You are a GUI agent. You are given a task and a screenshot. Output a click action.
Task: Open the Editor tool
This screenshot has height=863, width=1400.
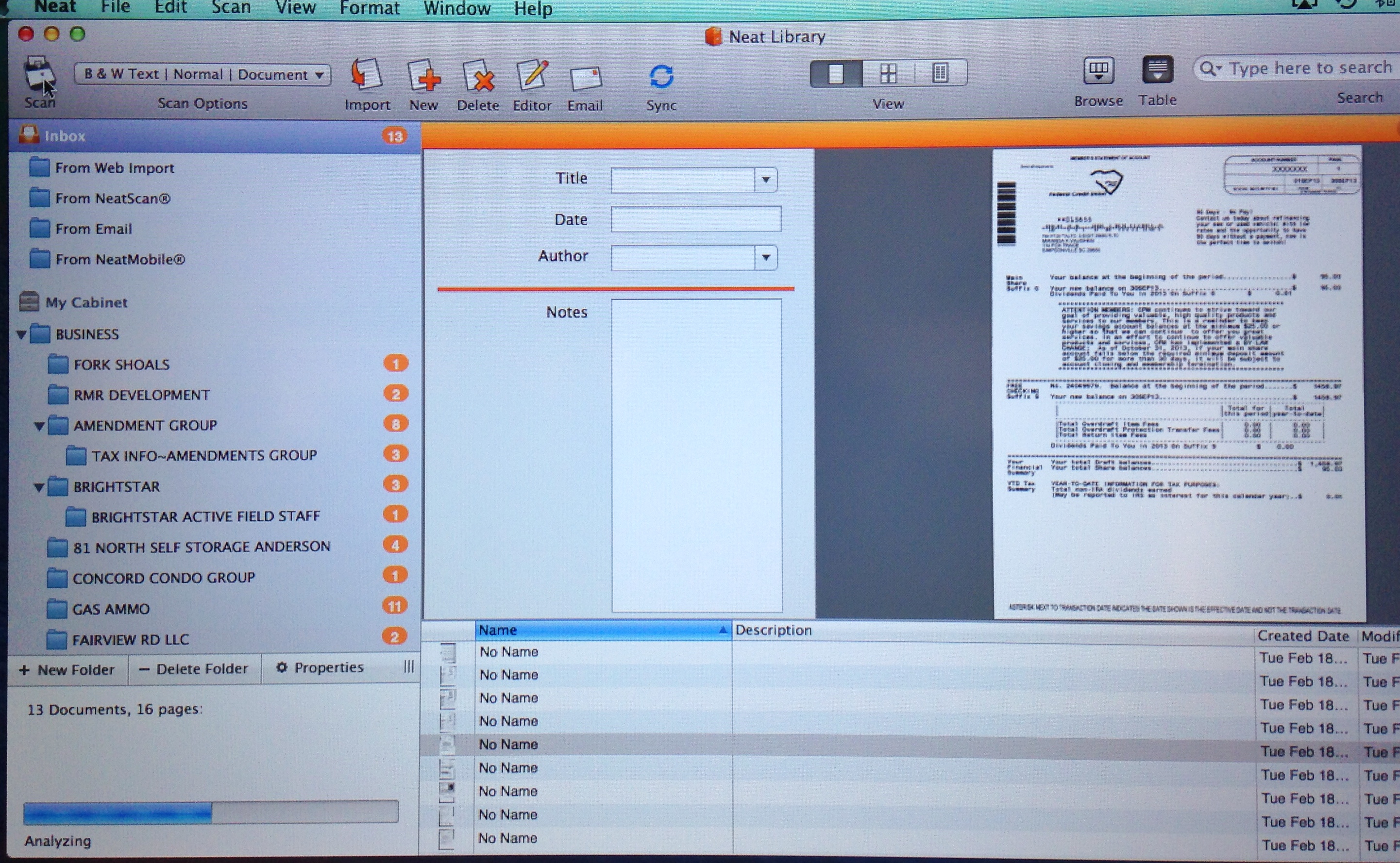pos(532,75)
